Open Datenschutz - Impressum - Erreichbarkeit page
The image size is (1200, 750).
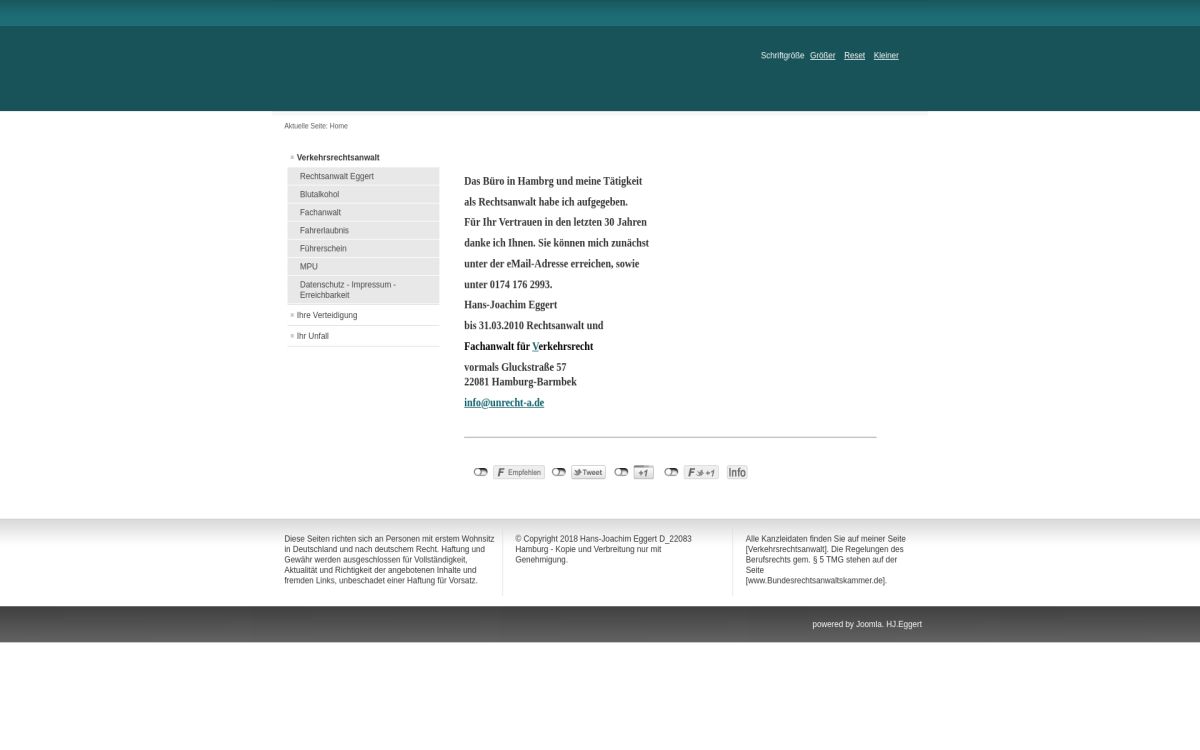click(x=348, y=290)
